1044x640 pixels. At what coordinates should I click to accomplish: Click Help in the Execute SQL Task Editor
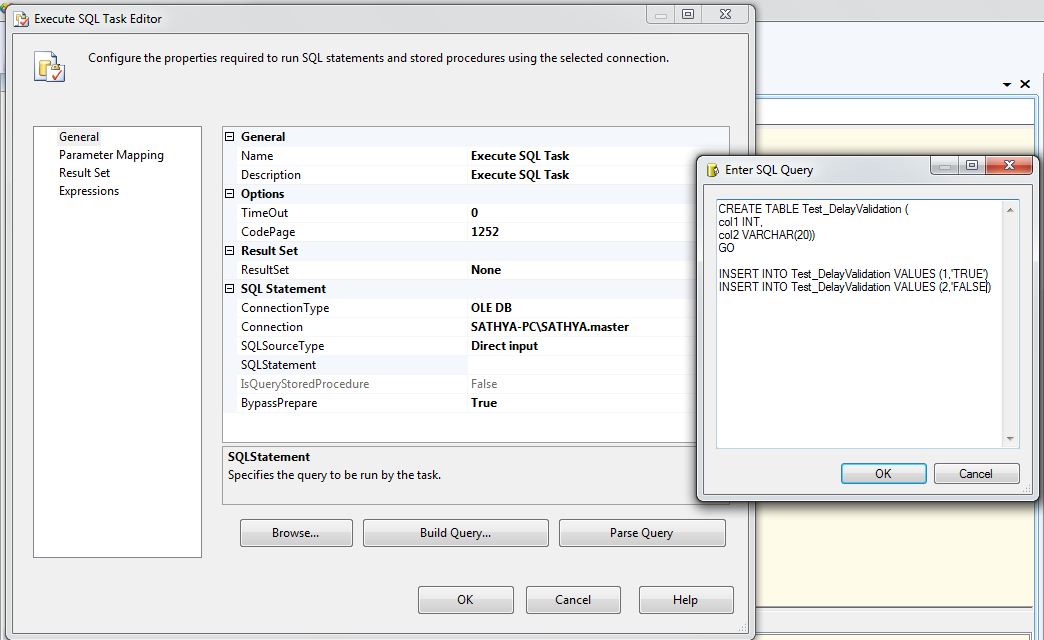tap(685, 599)
